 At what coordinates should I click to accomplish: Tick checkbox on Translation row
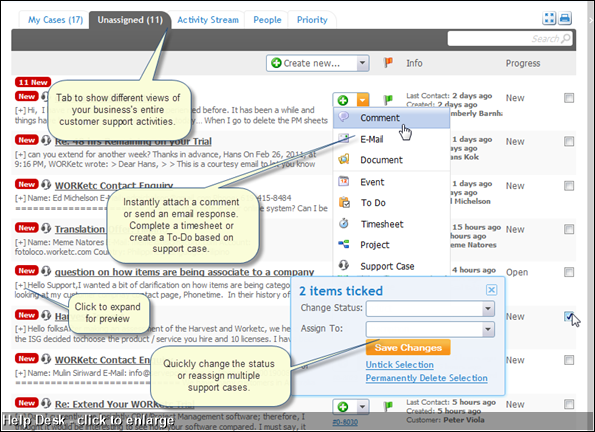pyautogui.click(x=569, y=229)
